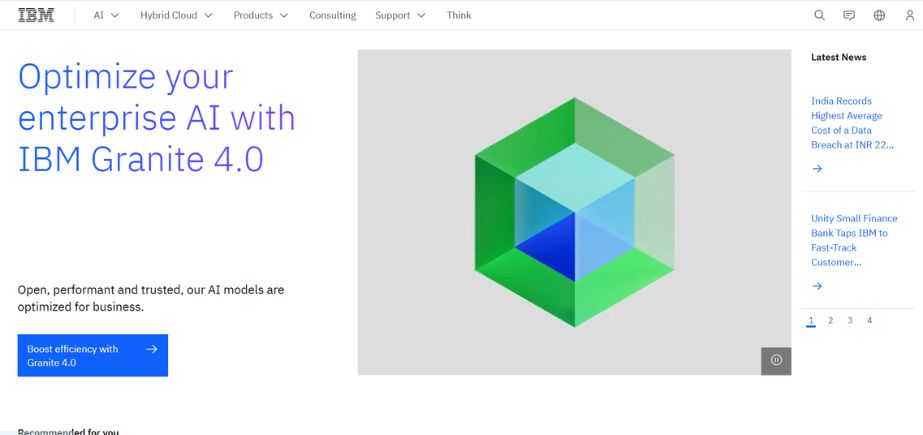Screen dimensions: 923x435
Task: Open Unity Small Finance Bank news link
Action: (x=853, y=240)
